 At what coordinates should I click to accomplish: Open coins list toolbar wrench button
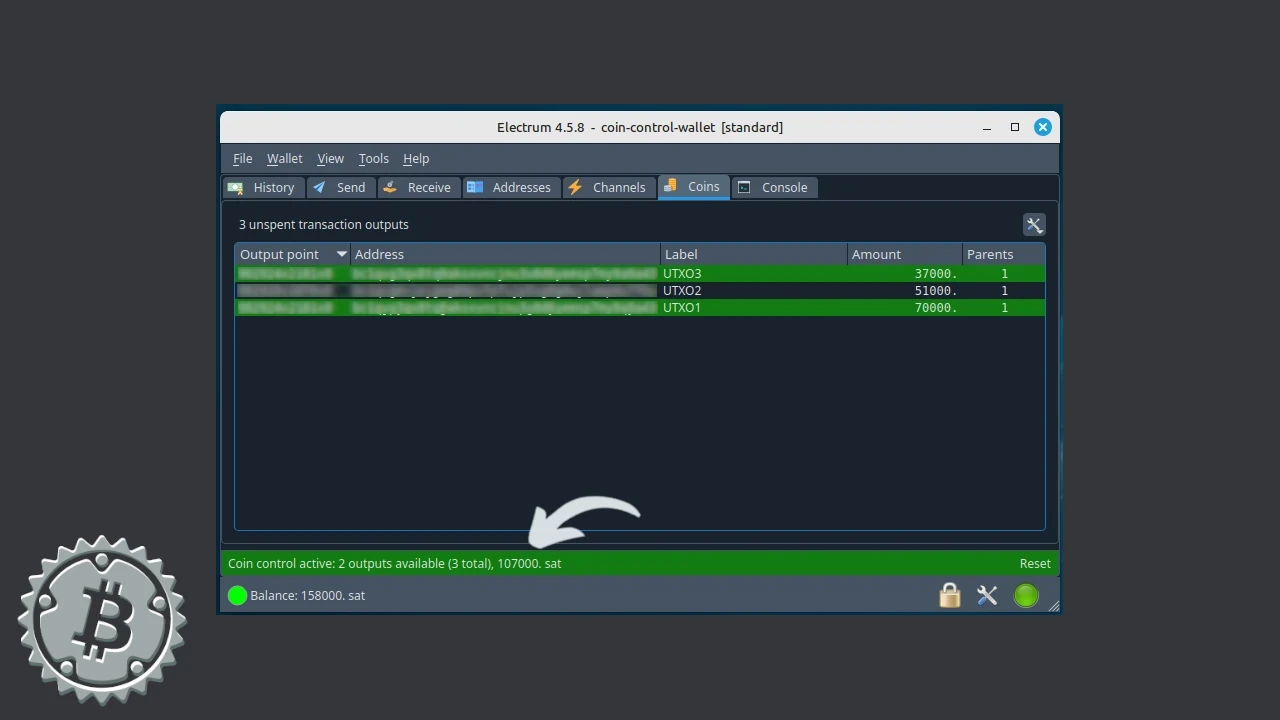pos(1034,225)
